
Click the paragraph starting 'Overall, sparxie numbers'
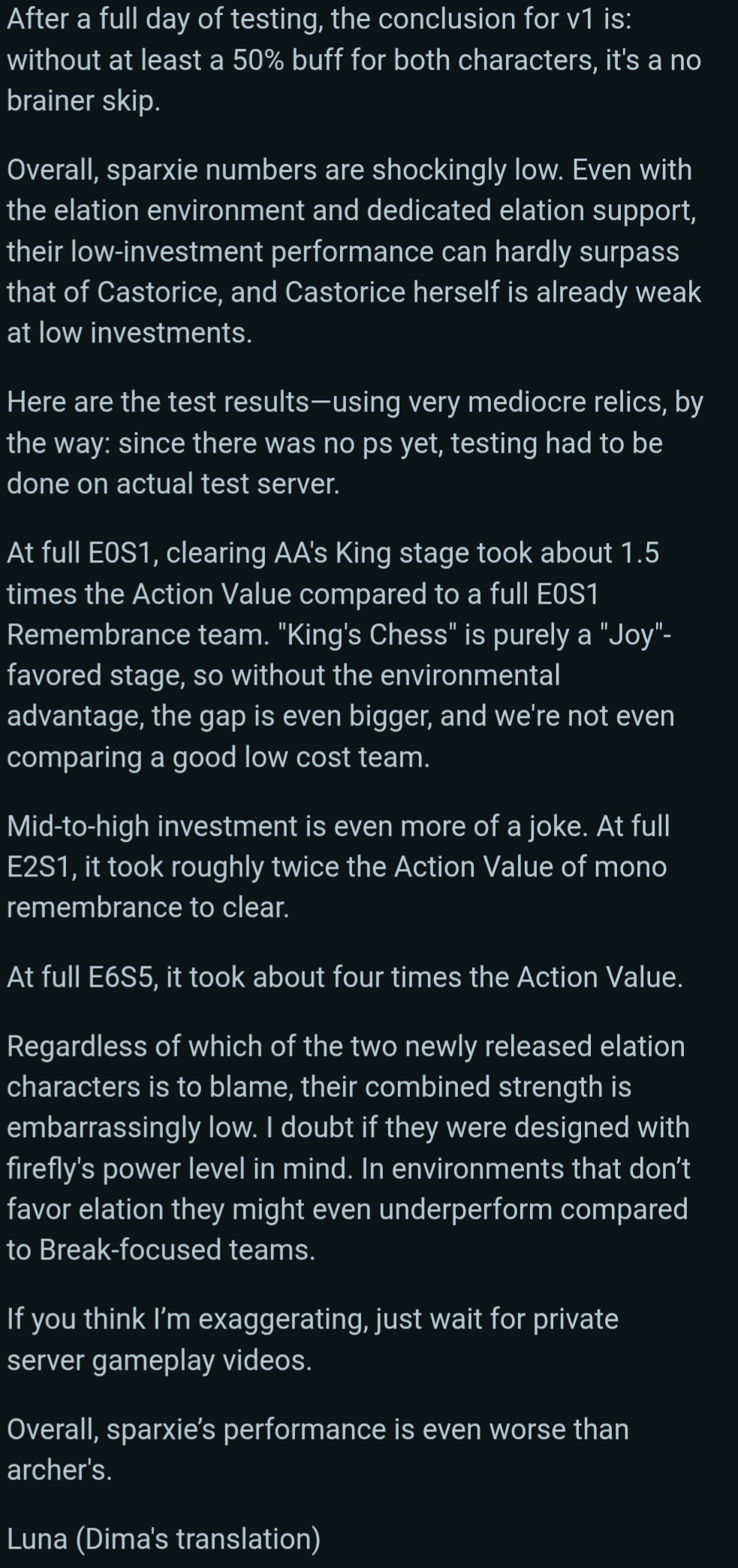tap(354, 251)
